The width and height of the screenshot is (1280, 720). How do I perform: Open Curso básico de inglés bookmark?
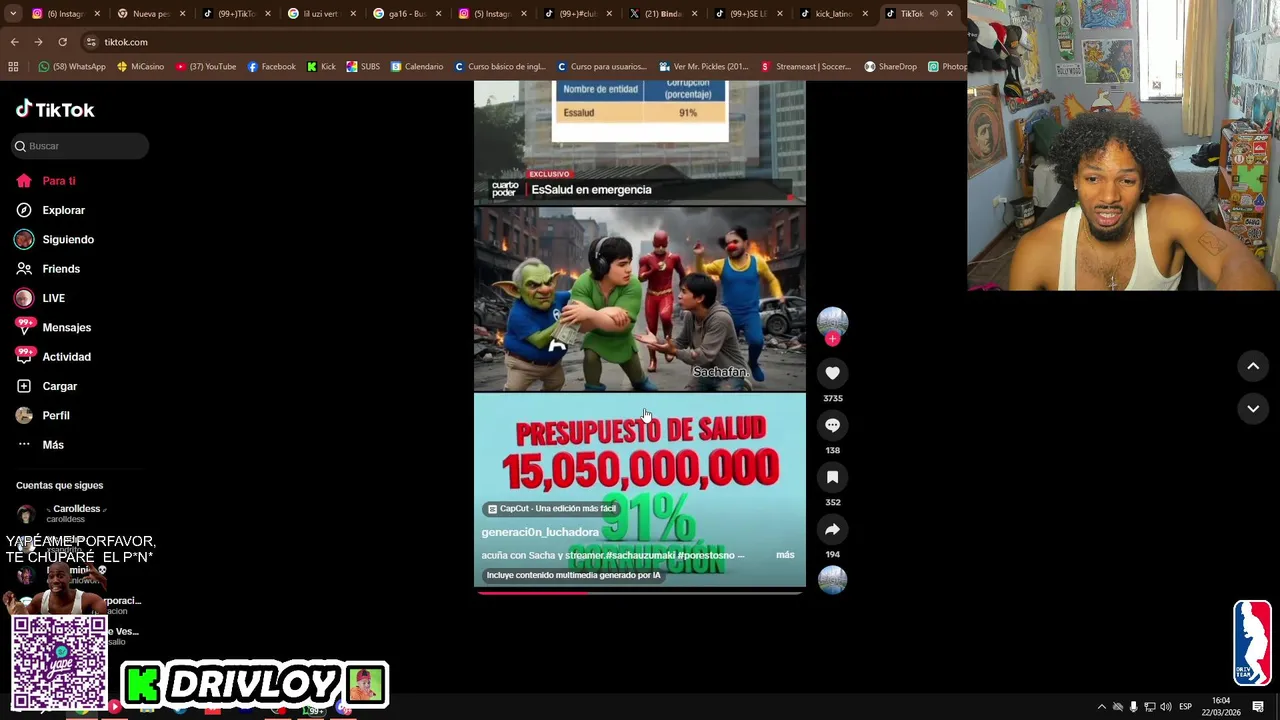(500, 67)
